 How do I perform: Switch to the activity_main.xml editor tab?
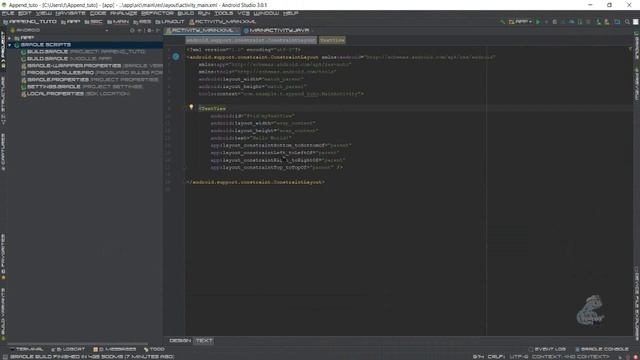[x=202, y=30]
